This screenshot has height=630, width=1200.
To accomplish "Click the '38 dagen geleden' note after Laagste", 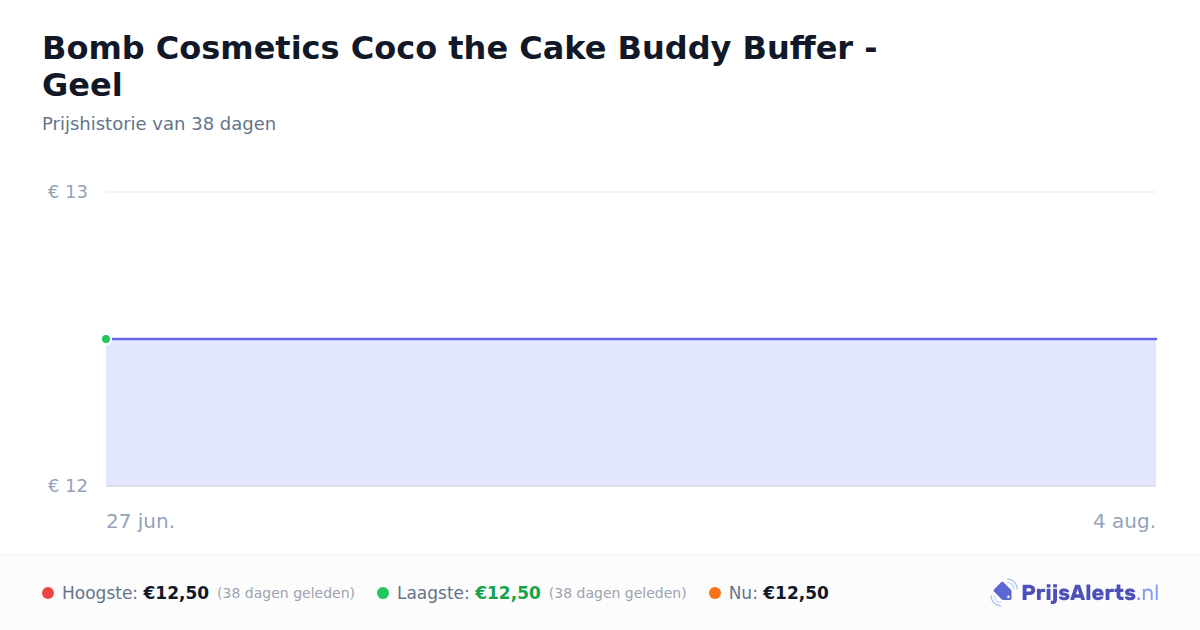I will coord(618,593).
